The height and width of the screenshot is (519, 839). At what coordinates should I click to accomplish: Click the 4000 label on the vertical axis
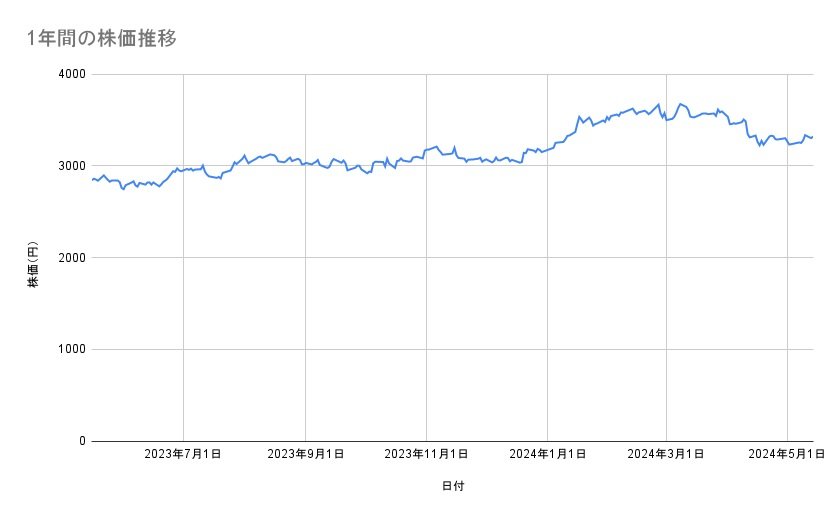[x=72, y=74]
